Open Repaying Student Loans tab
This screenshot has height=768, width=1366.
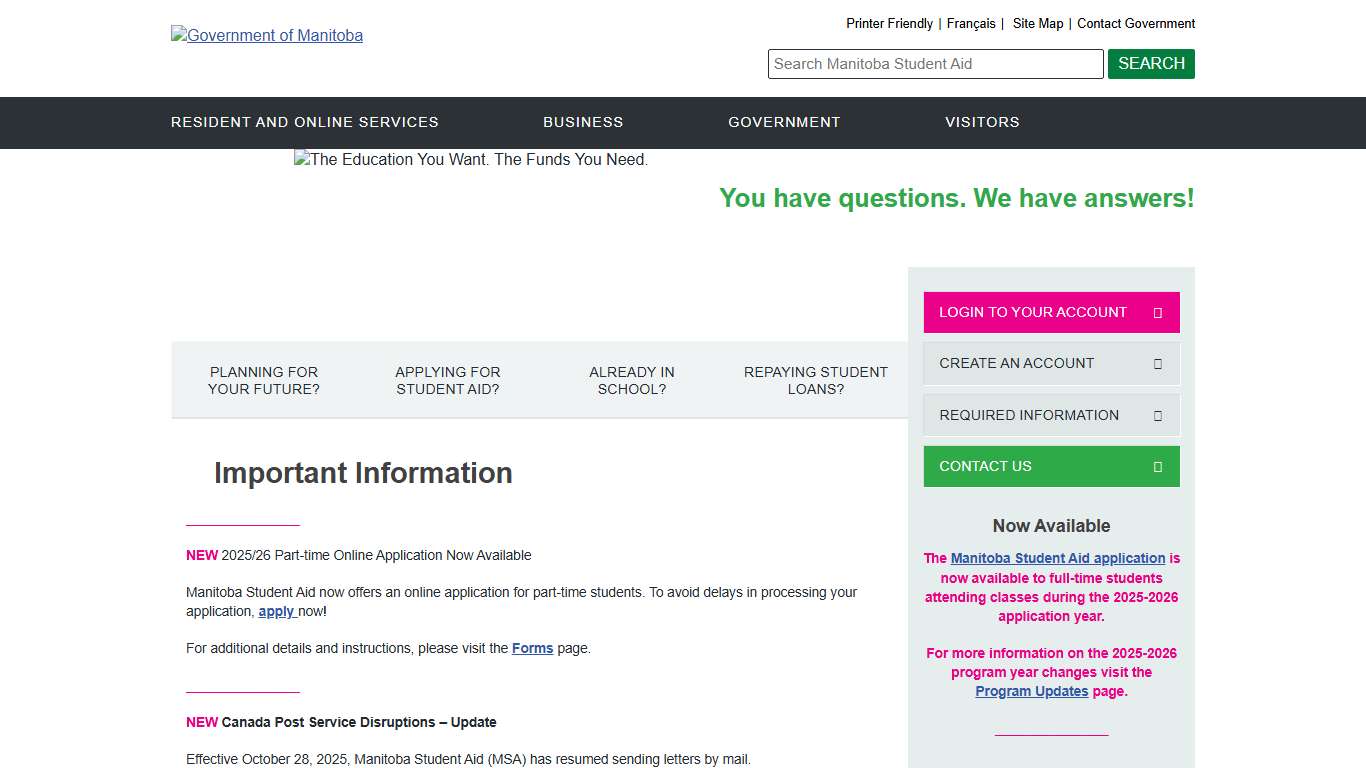[x=815, y=380]
